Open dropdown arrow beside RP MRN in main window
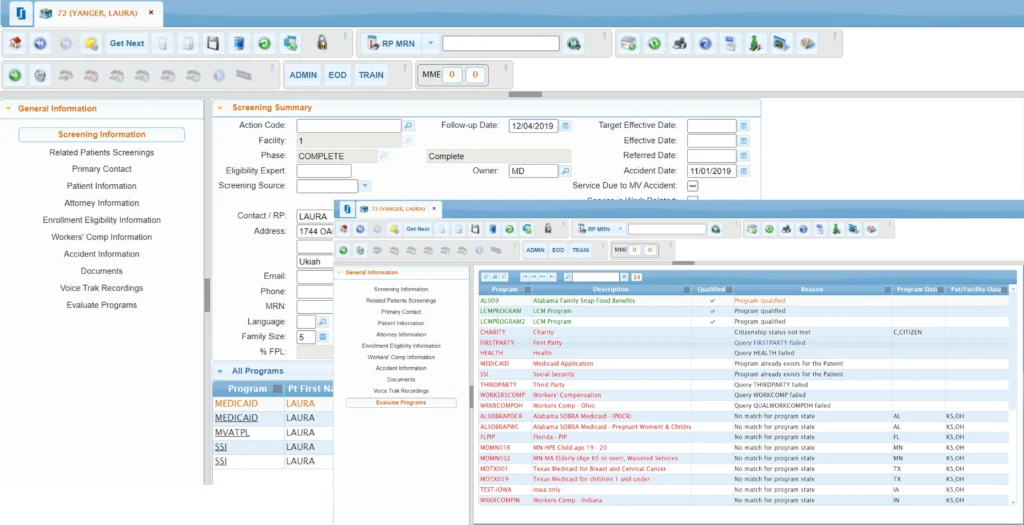The width and height of the screenshot is (1024, 525). click(x=430, y=44)
